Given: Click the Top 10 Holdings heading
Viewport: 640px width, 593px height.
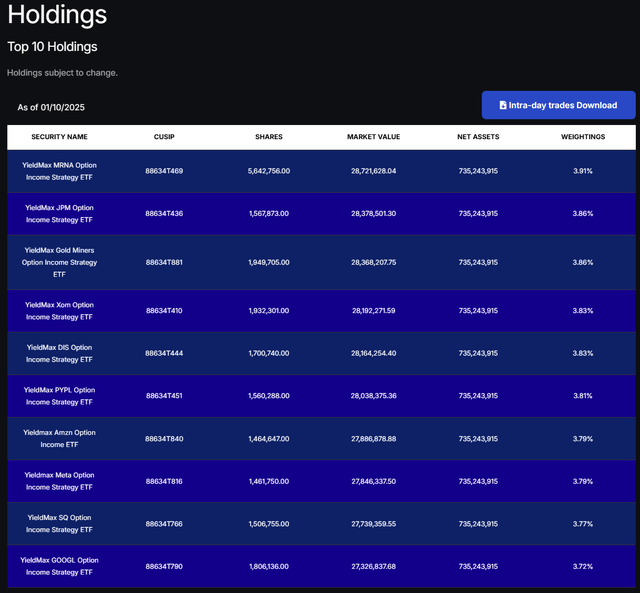Looking at the screenshot, I should pyautogui.click(x=52, y=46).
